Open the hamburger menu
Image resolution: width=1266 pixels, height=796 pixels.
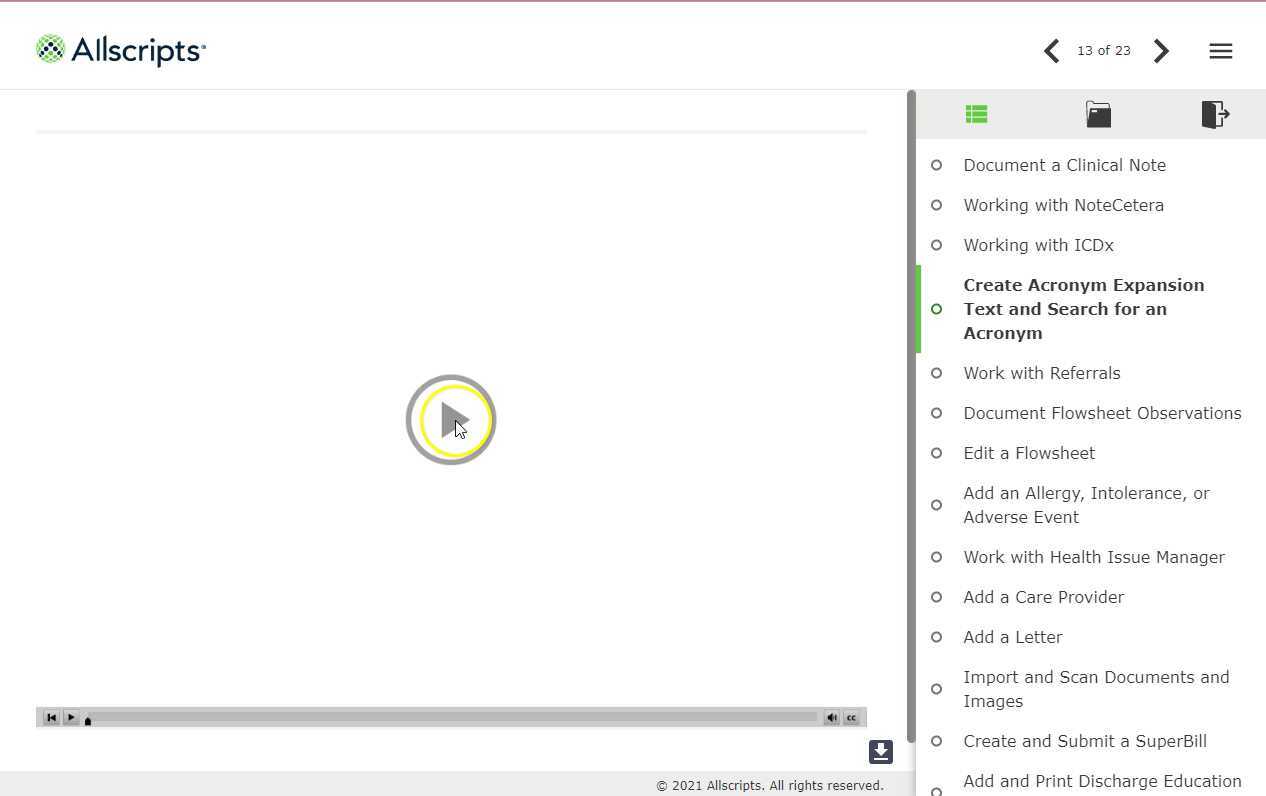click(x=1220, y=51)
